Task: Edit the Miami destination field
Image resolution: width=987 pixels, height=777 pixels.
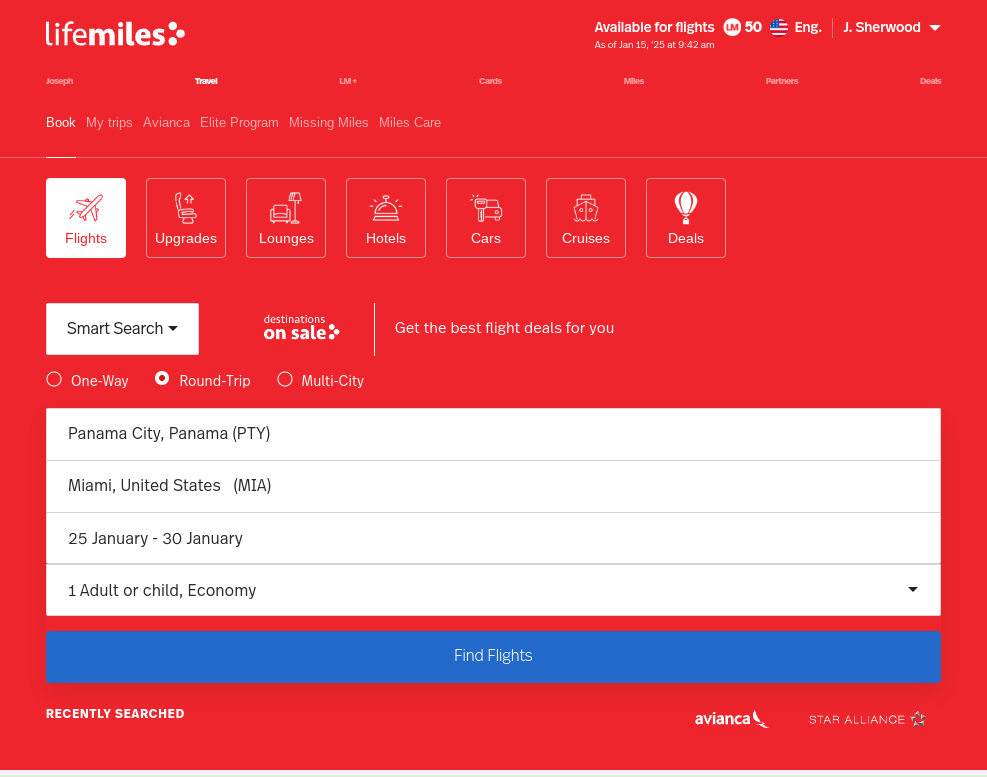Action: click(x=494, y=486)
